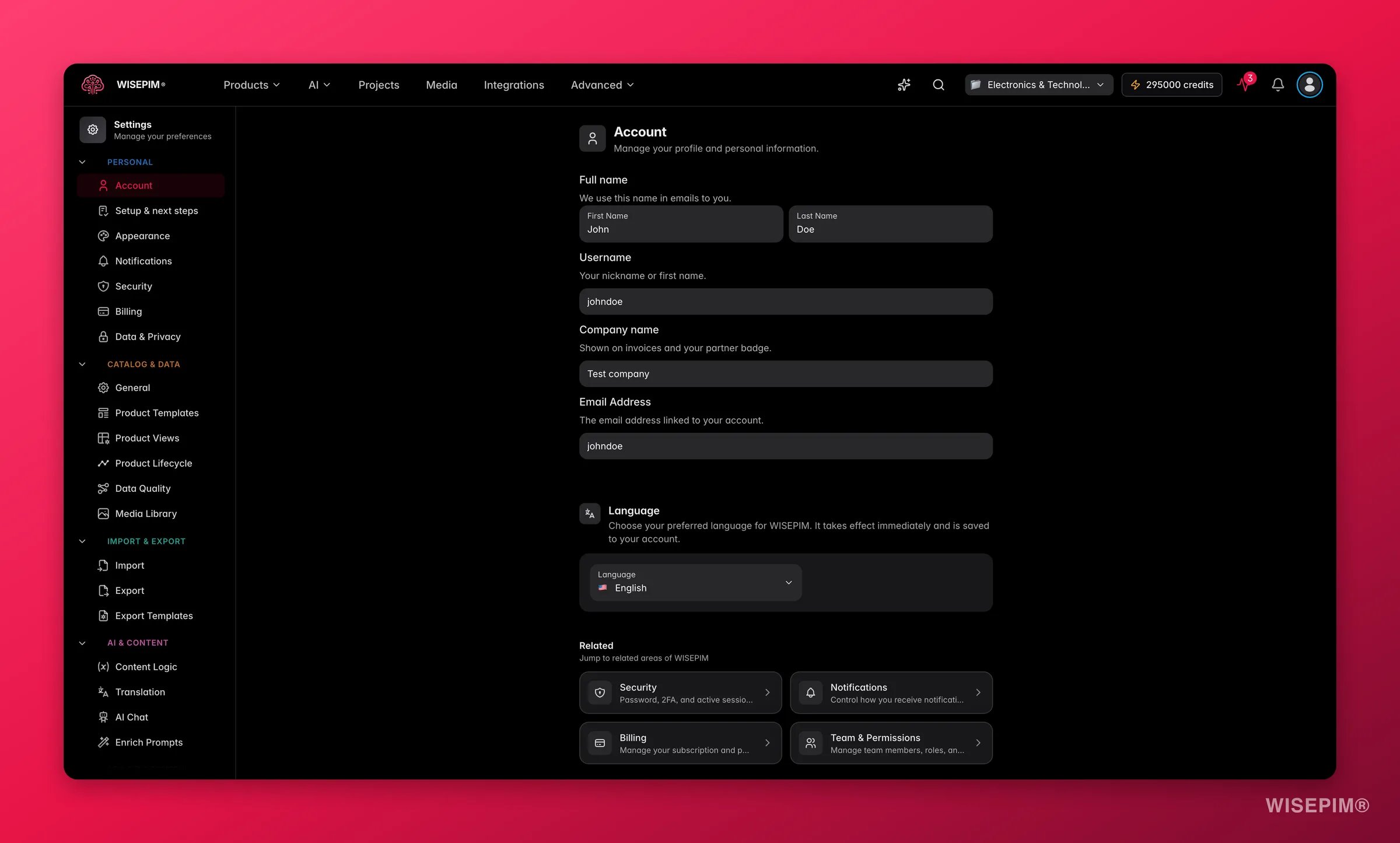Collapse the PERSONAL section
Screen dimensions: 1400x843
82,162
